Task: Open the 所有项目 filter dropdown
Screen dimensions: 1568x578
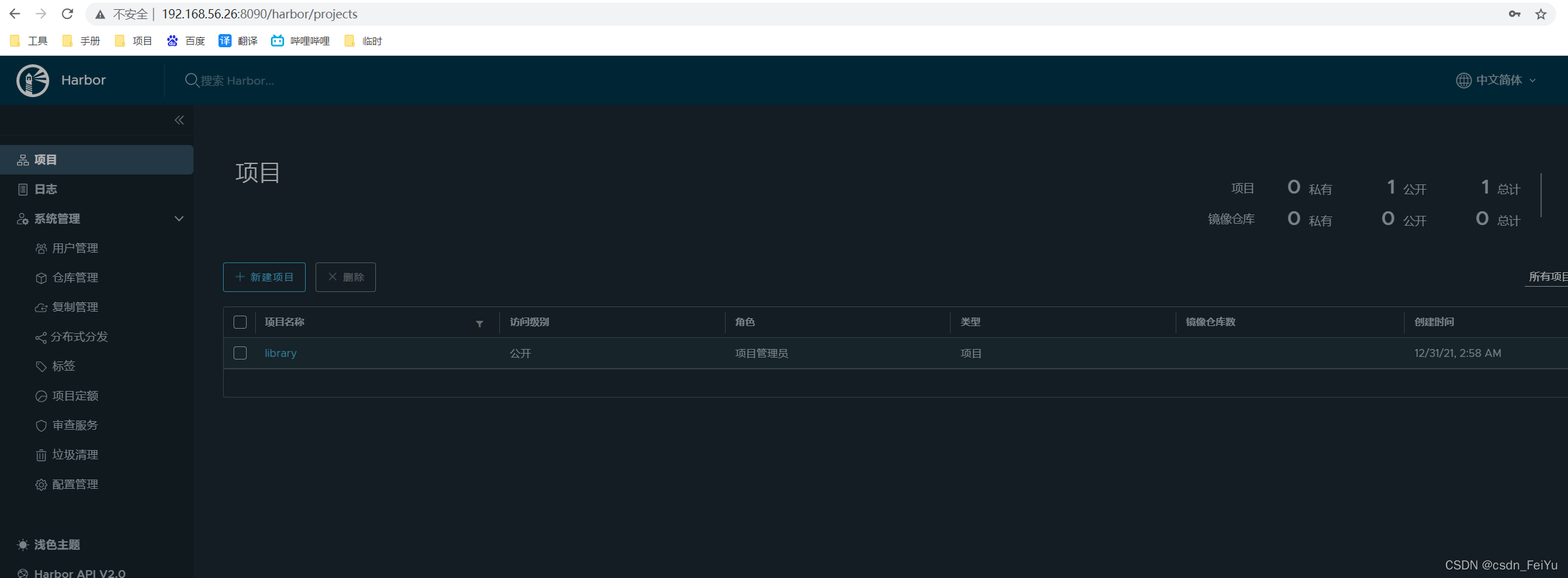Action: click(1548, 277)
